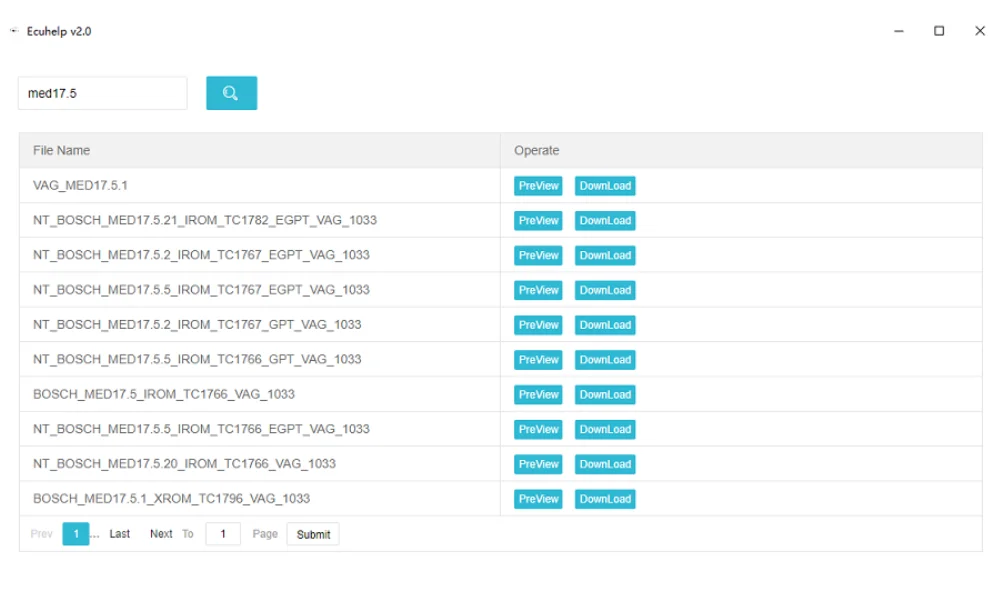Close the Ecuhelp window

point(980,31)
